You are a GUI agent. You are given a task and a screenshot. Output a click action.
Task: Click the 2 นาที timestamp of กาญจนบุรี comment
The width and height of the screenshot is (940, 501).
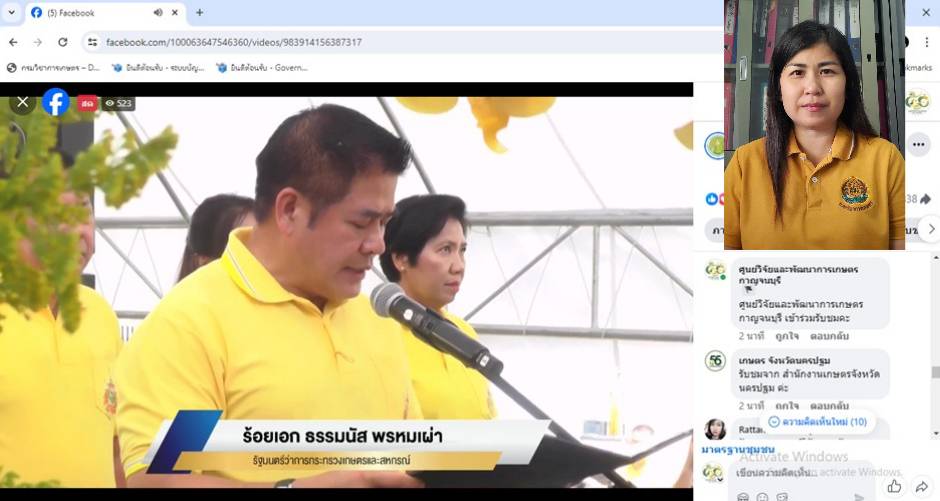[x=751, y=336]
